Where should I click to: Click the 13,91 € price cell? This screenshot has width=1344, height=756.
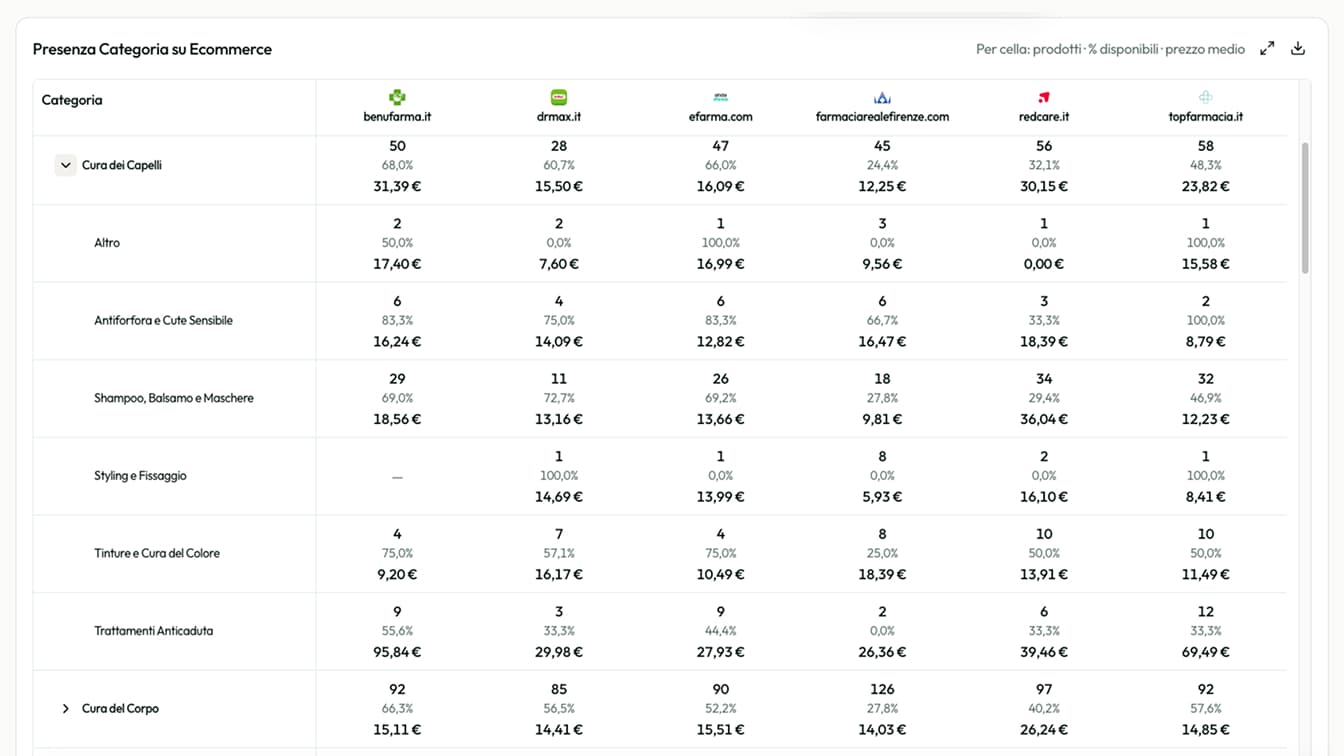click(1044, 575)
